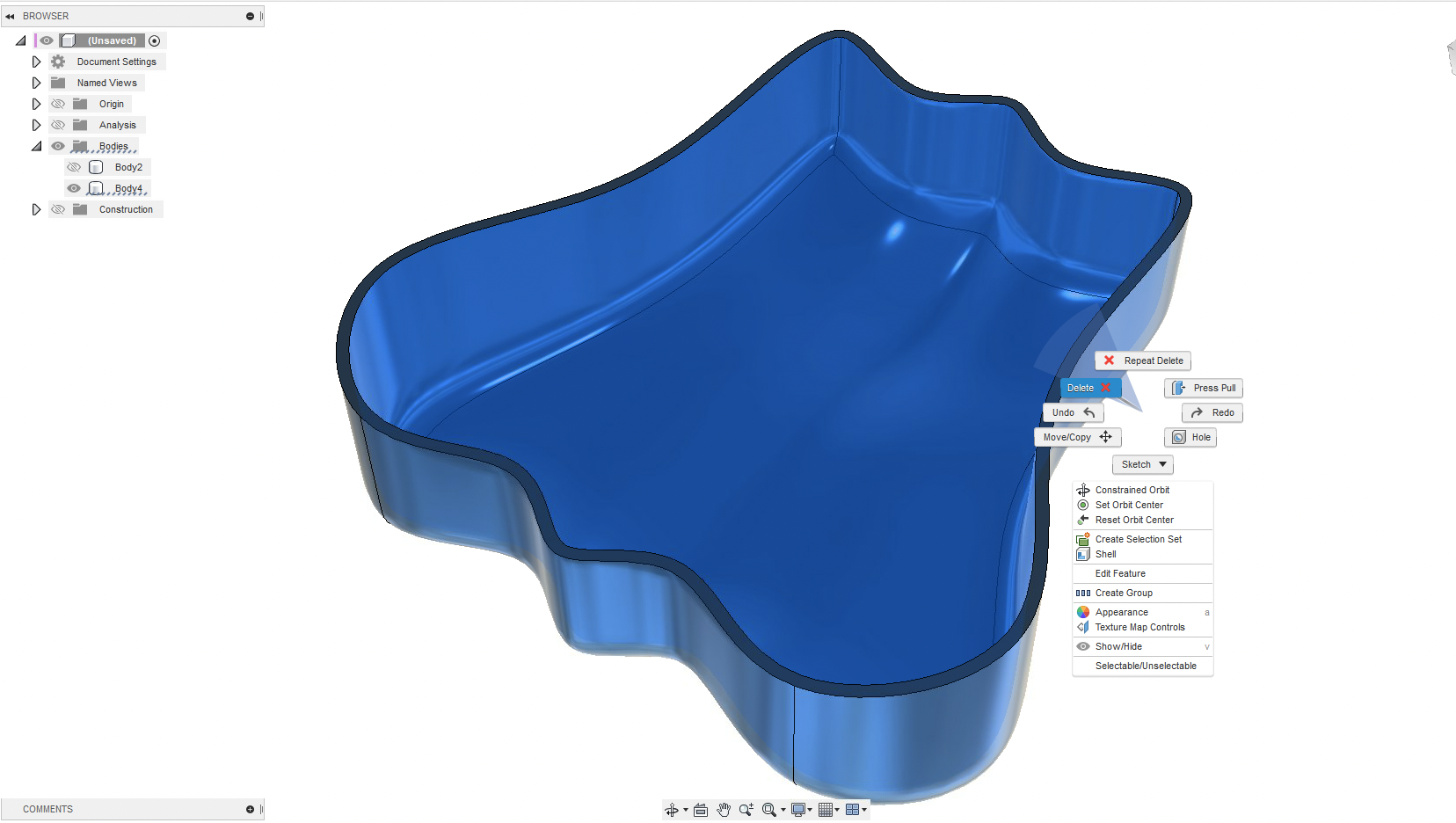Toggle visibility of the Origin folder
Screen dimensions: 1456x823
[57, 103]
